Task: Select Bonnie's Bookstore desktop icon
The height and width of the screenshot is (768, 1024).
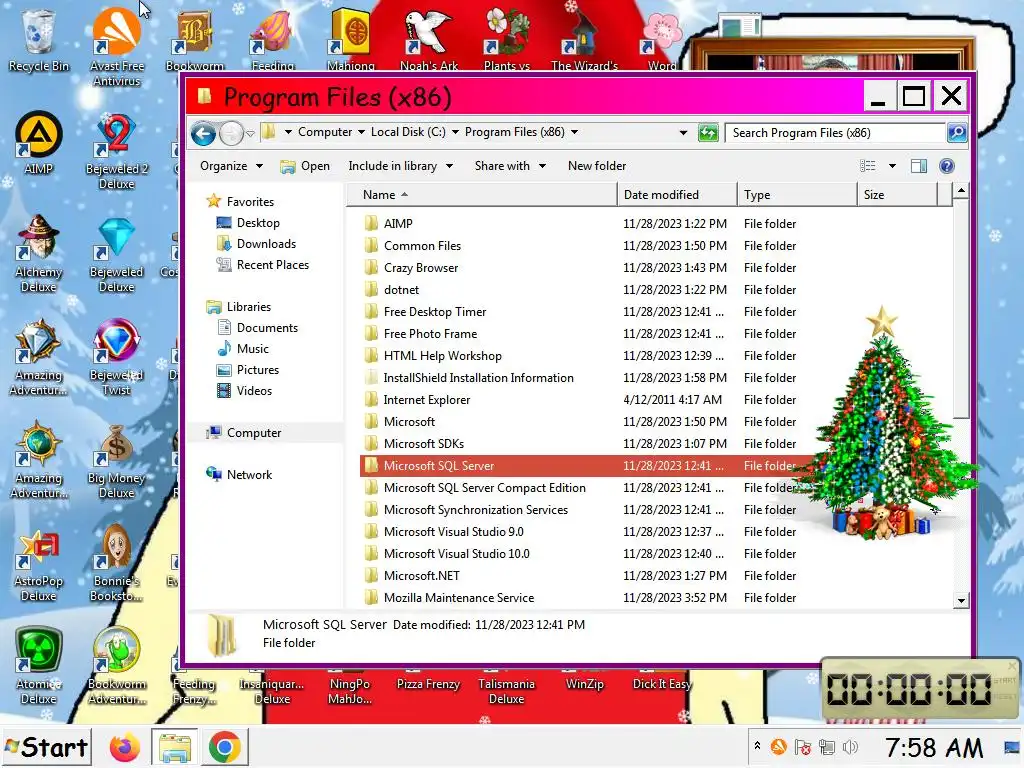Action: [116, 564]
